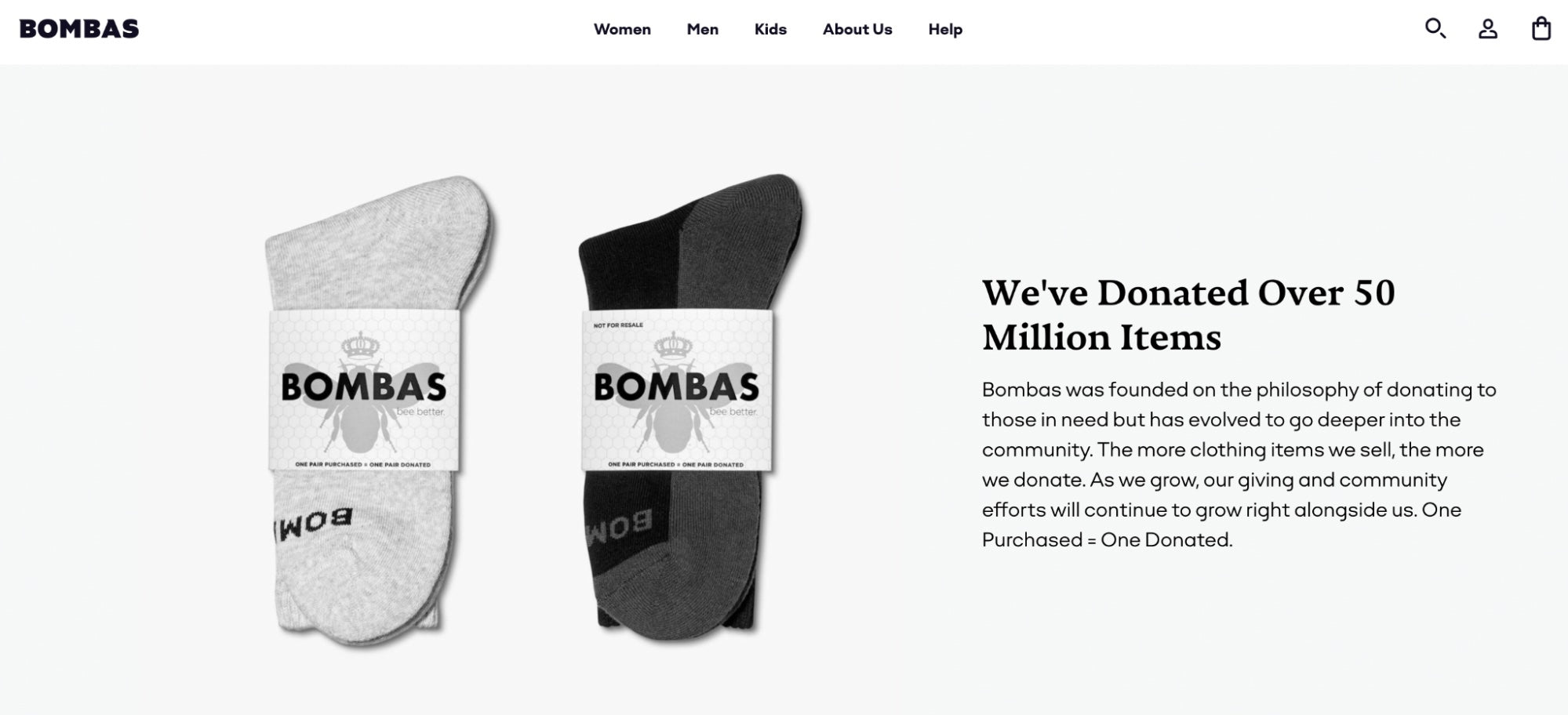Open the Help link
Image resolution: width=1568 pixels, height=715 pixels.
tap(945, 29)
